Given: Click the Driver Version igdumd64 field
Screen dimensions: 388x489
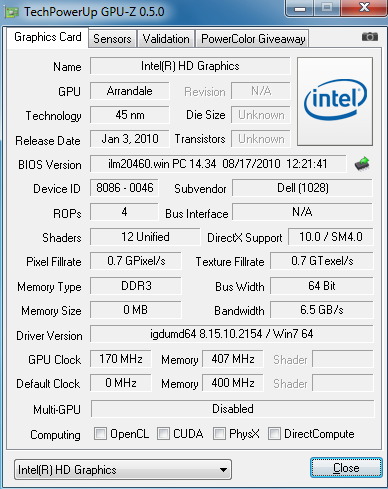Looking at the screenshot, I should [x=232, y=334].
